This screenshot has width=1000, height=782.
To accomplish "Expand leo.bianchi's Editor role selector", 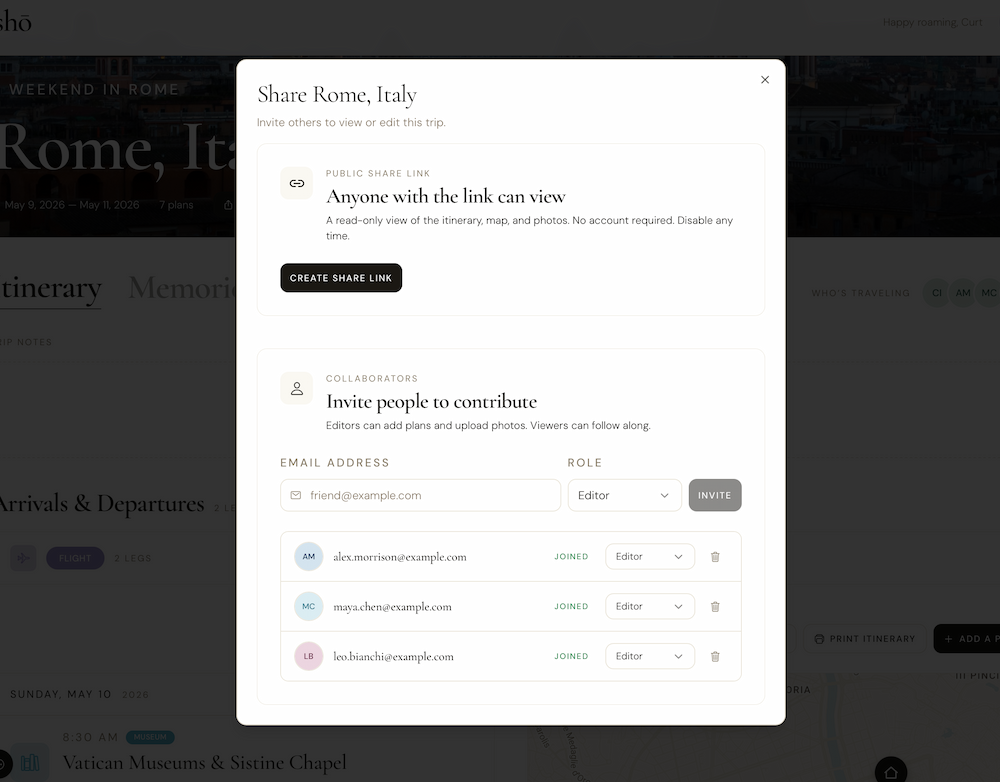I will [649, 656].
